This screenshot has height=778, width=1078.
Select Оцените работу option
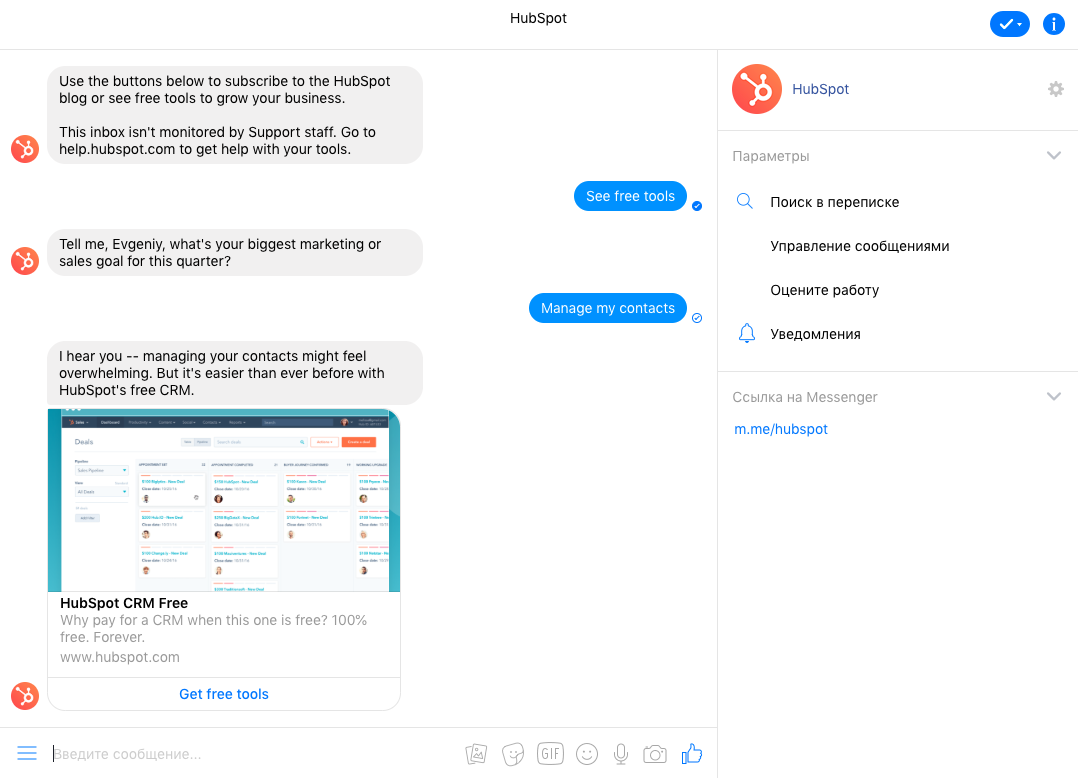pyautogui.click(x=824, y=290)
